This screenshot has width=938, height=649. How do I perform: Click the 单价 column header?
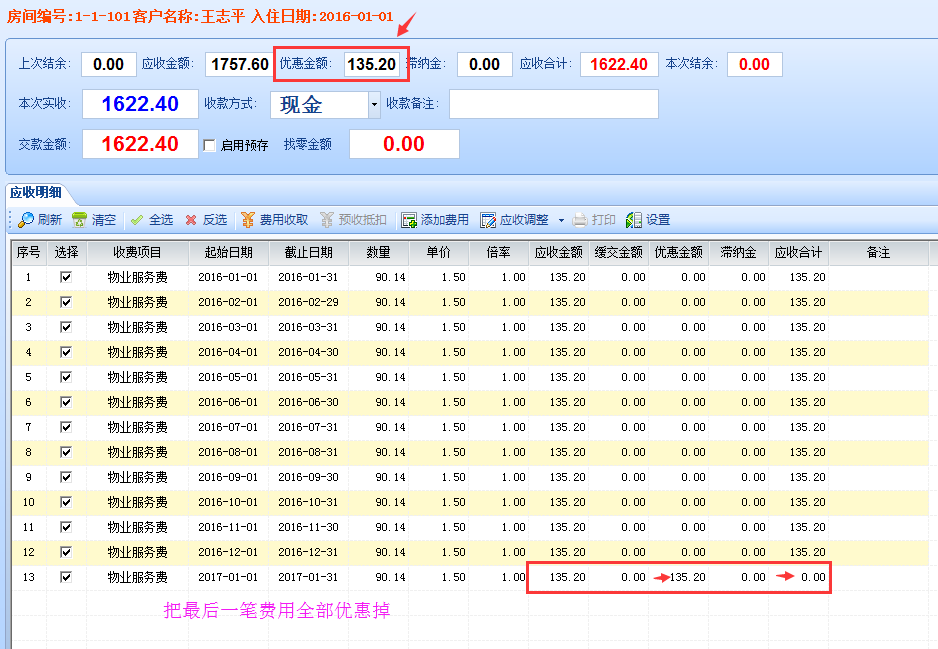(438, 253)
